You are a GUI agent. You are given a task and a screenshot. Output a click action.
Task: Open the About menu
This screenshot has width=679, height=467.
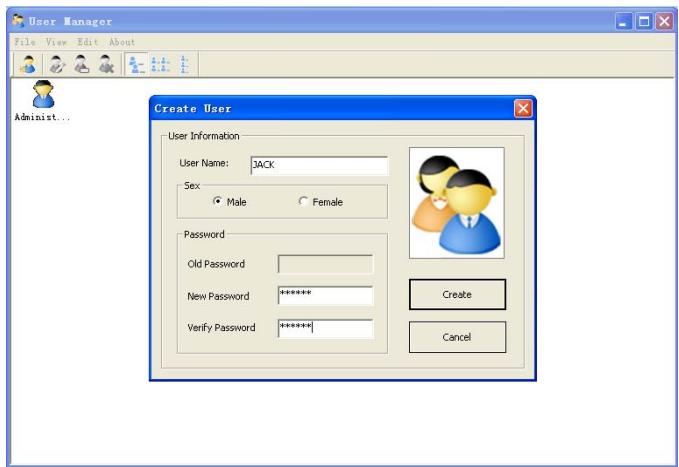click(121, 41)
